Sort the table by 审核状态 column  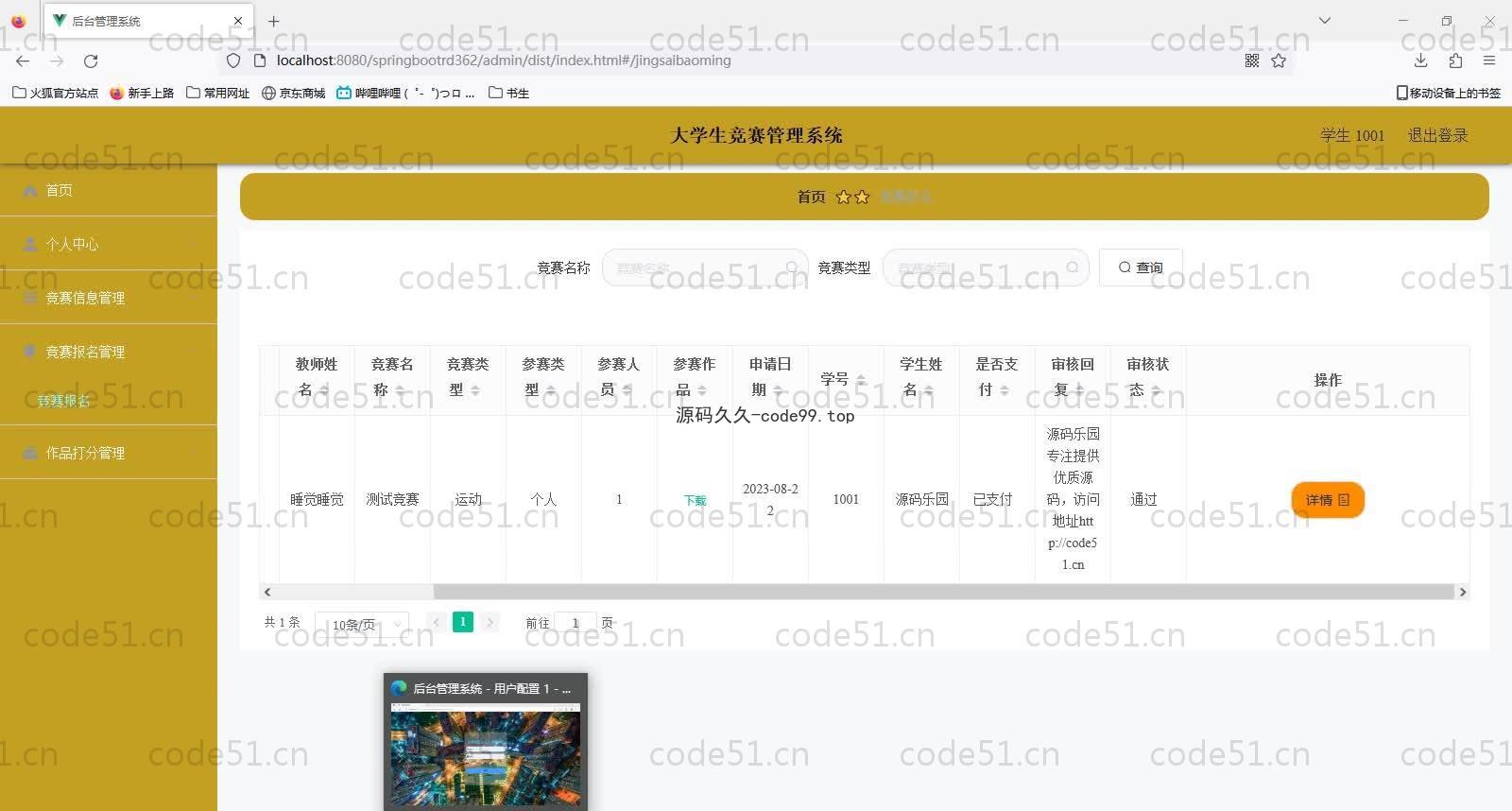coord(1156,389)
